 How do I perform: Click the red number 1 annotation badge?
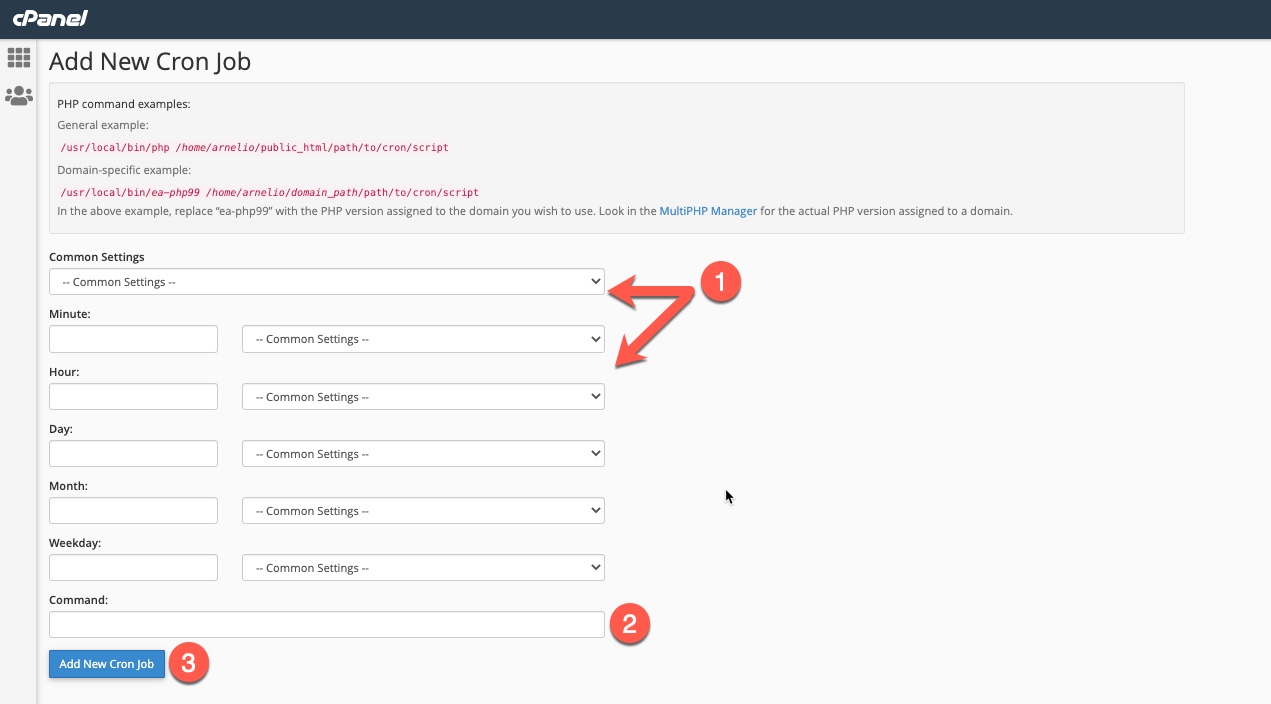click(720, 283)
